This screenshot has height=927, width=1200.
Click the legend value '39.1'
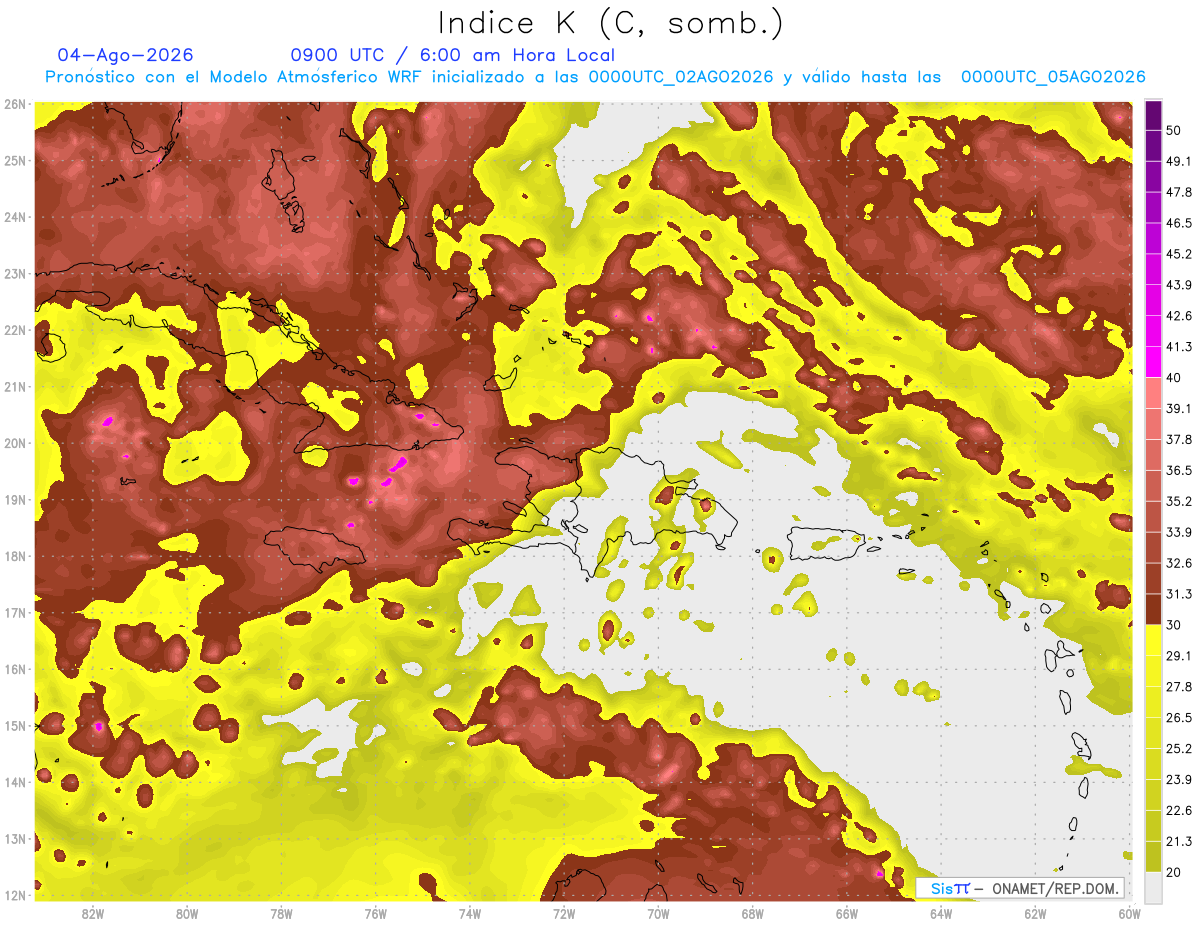1178,408
